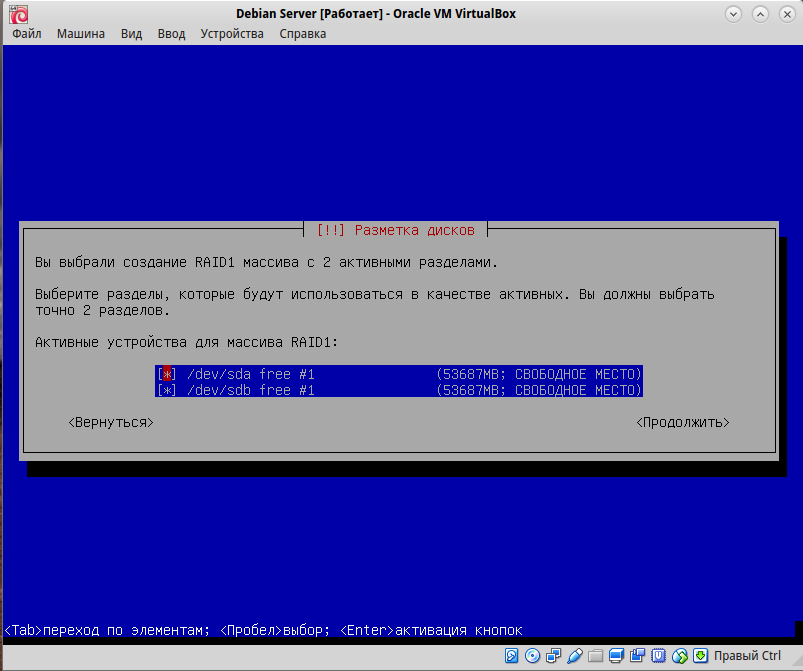The image size is (803, 671).
Task: Open the Устройства menu
Action: click(x=232, y=34)
